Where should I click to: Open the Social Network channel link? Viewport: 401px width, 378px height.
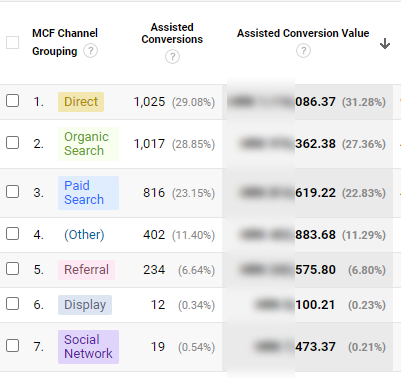pyautogui.click(x=88, y=347)
